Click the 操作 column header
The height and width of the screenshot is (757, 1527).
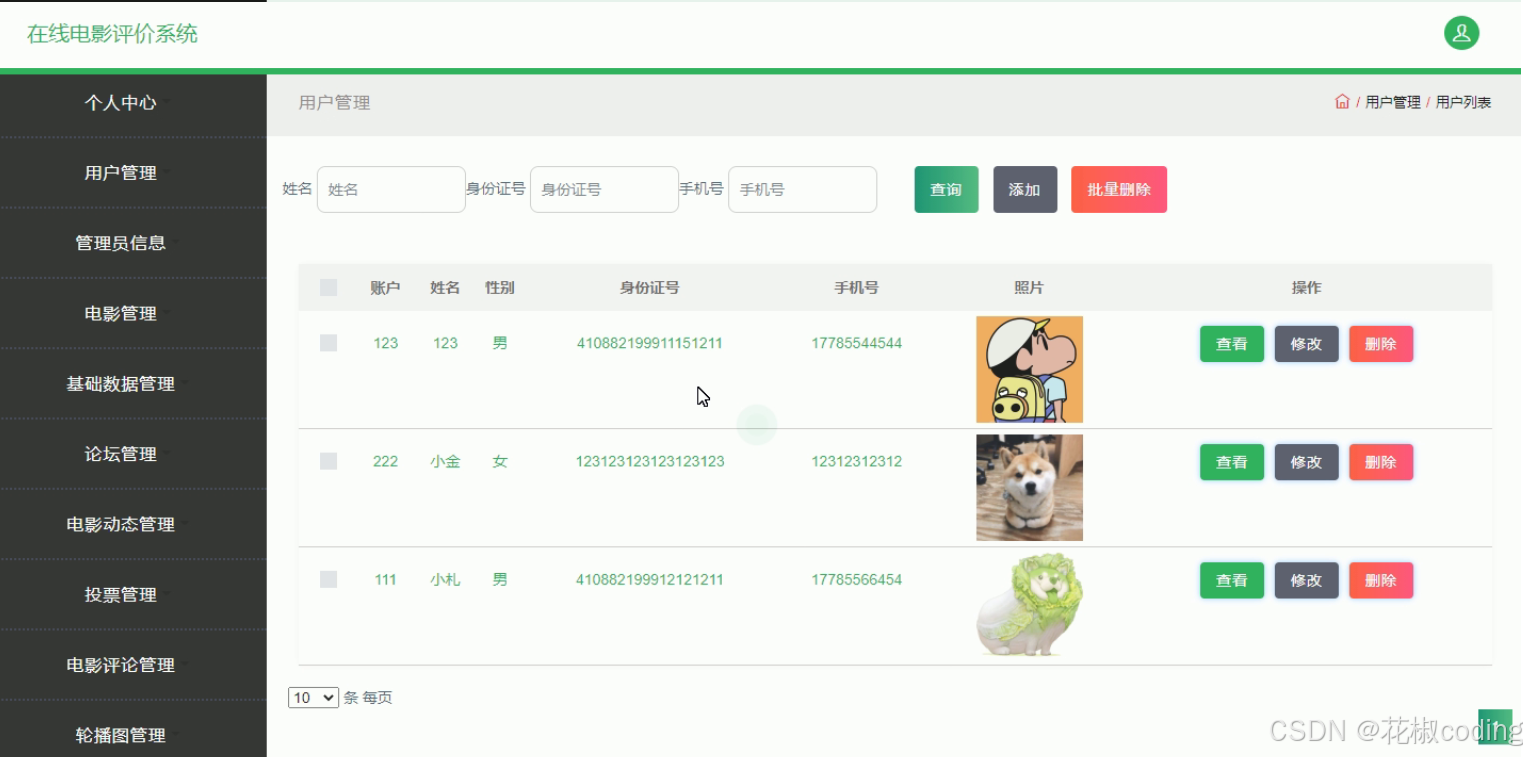[x=1306, y=288]
